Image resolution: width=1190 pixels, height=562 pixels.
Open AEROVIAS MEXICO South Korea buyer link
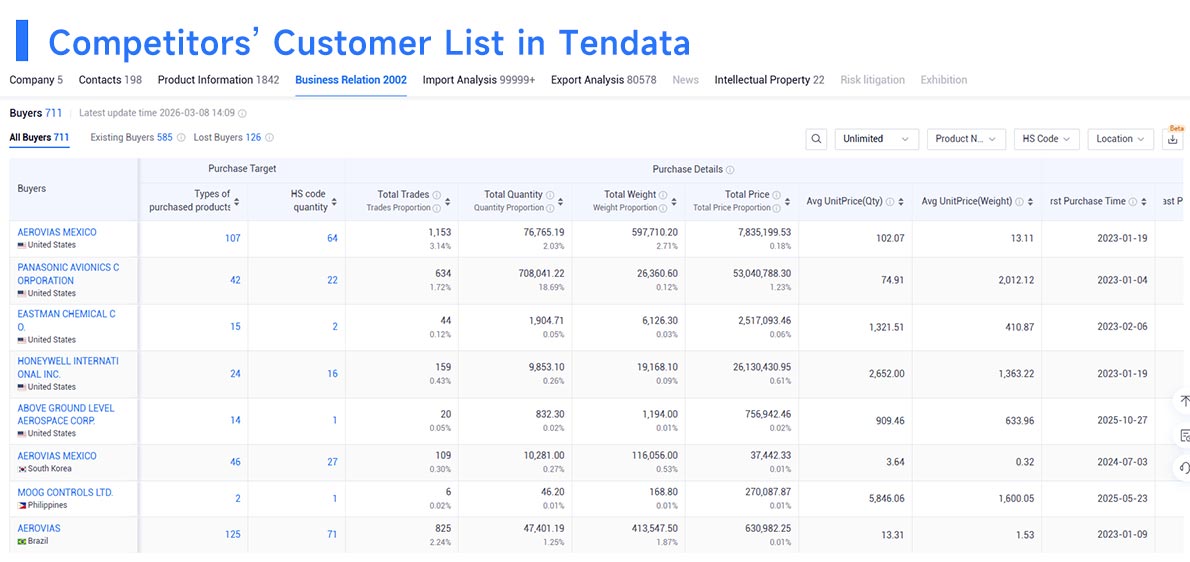(x=57, y=456)
